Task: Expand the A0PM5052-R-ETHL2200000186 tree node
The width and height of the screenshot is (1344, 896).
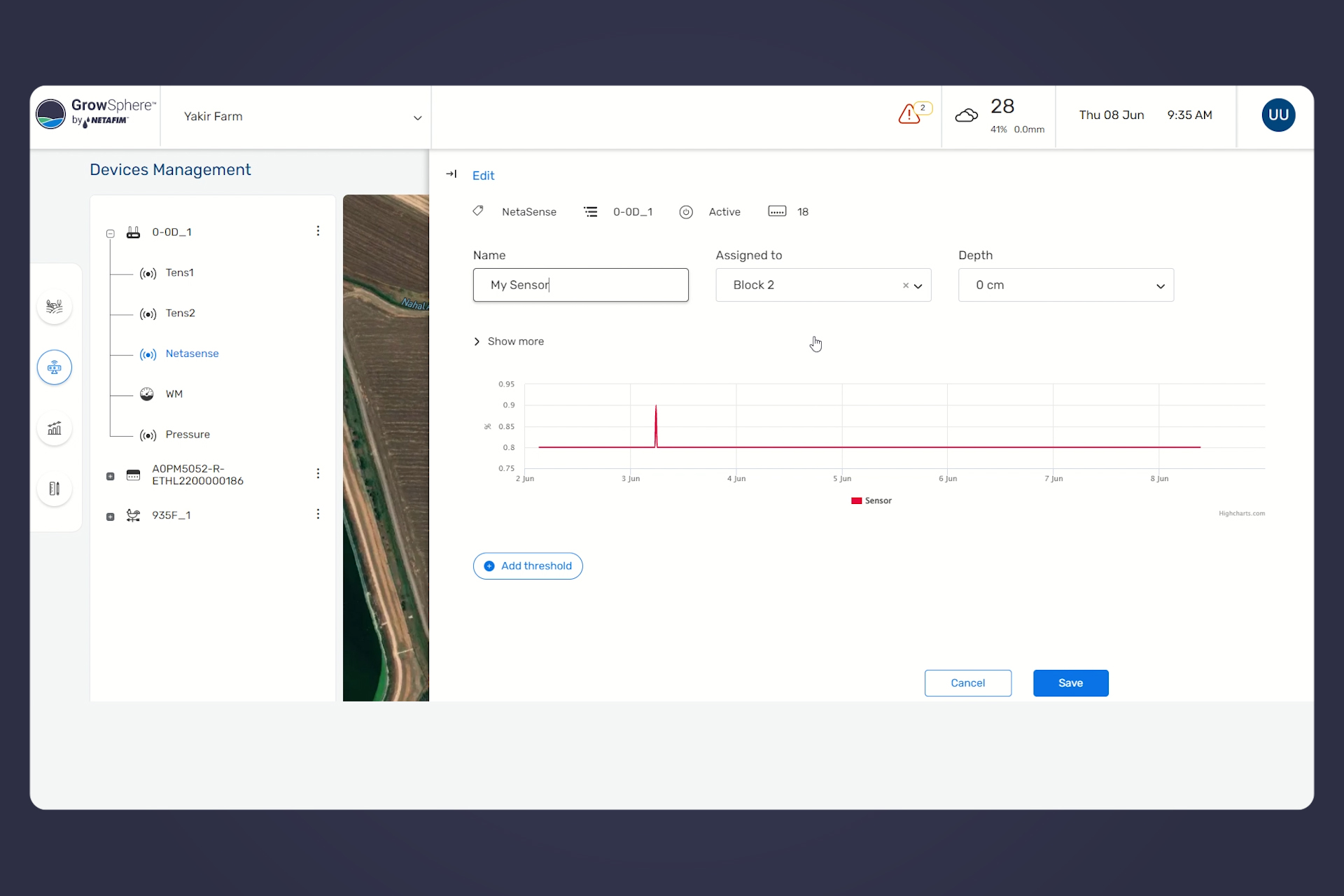Action: coord(111,476)
